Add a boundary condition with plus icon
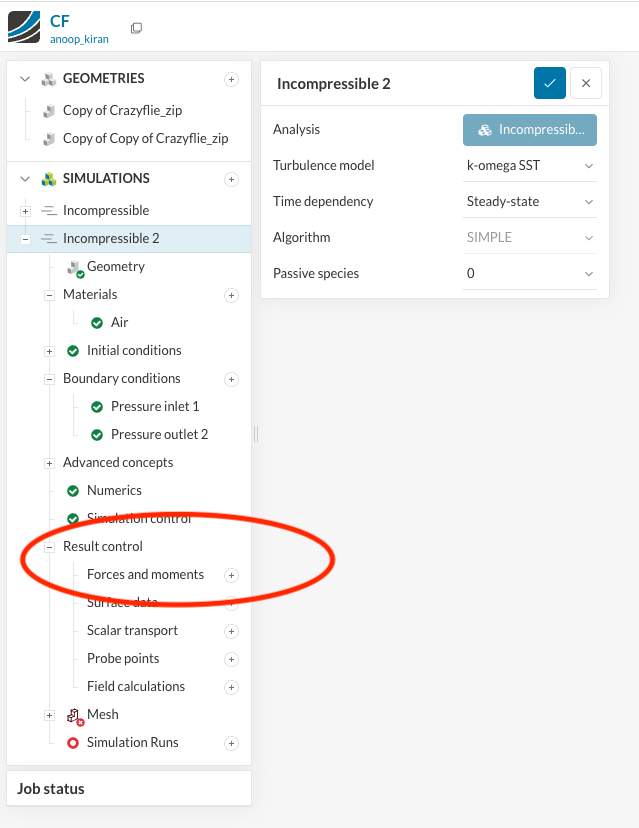The image size is (639, 828). [x=231, y=379]
